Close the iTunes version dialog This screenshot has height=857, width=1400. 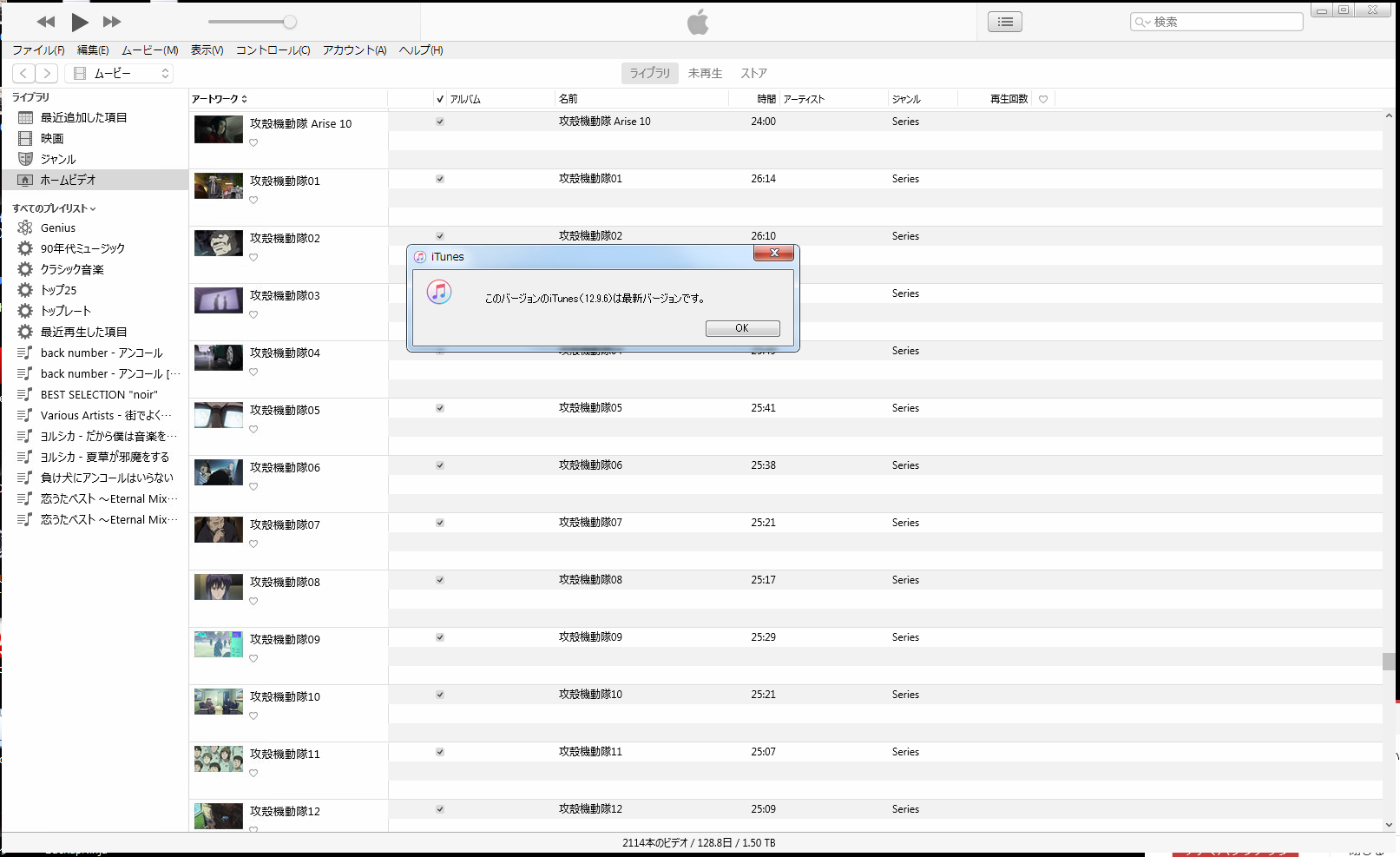point(773,253)
